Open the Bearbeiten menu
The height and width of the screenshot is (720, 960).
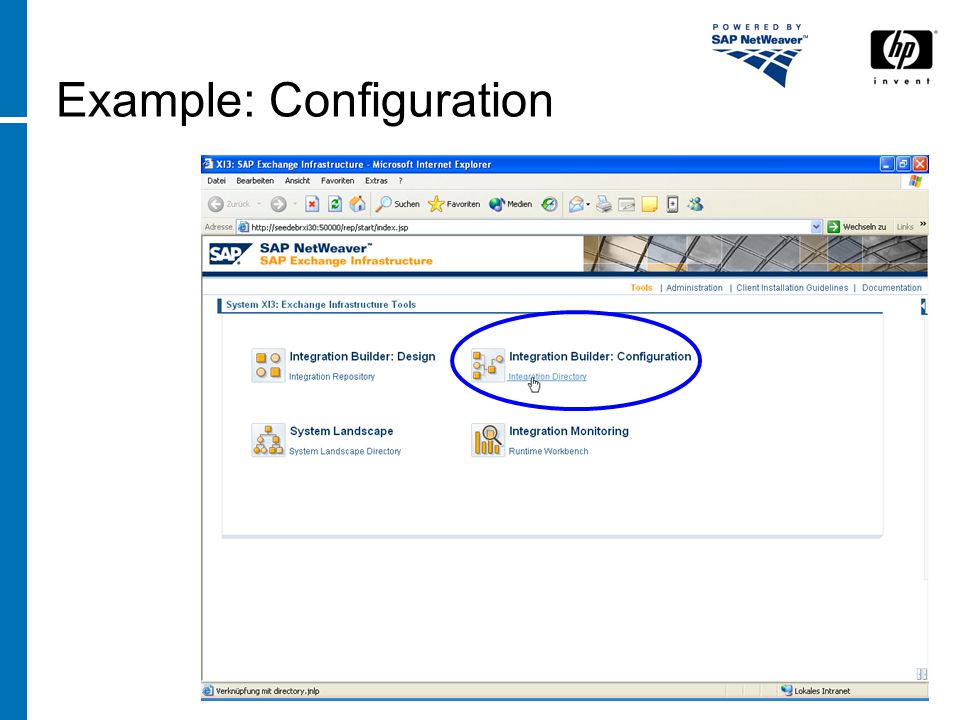pyautogui.click(x=255, y=181)
